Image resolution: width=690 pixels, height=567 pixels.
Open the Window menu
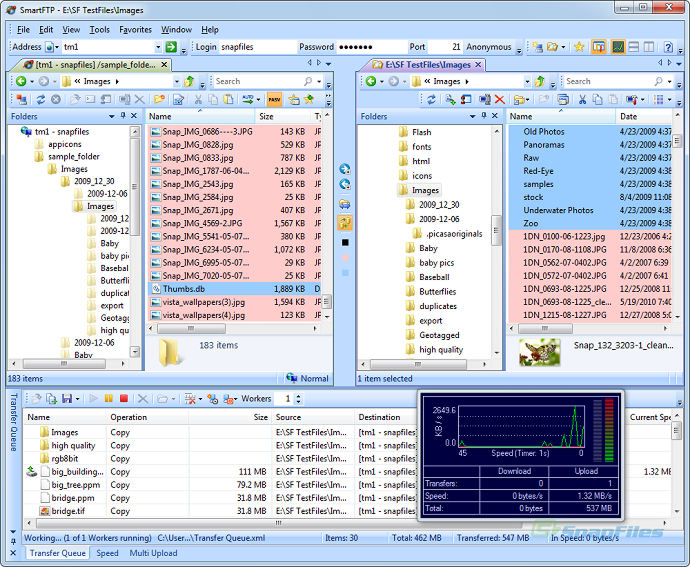[176, 29]
